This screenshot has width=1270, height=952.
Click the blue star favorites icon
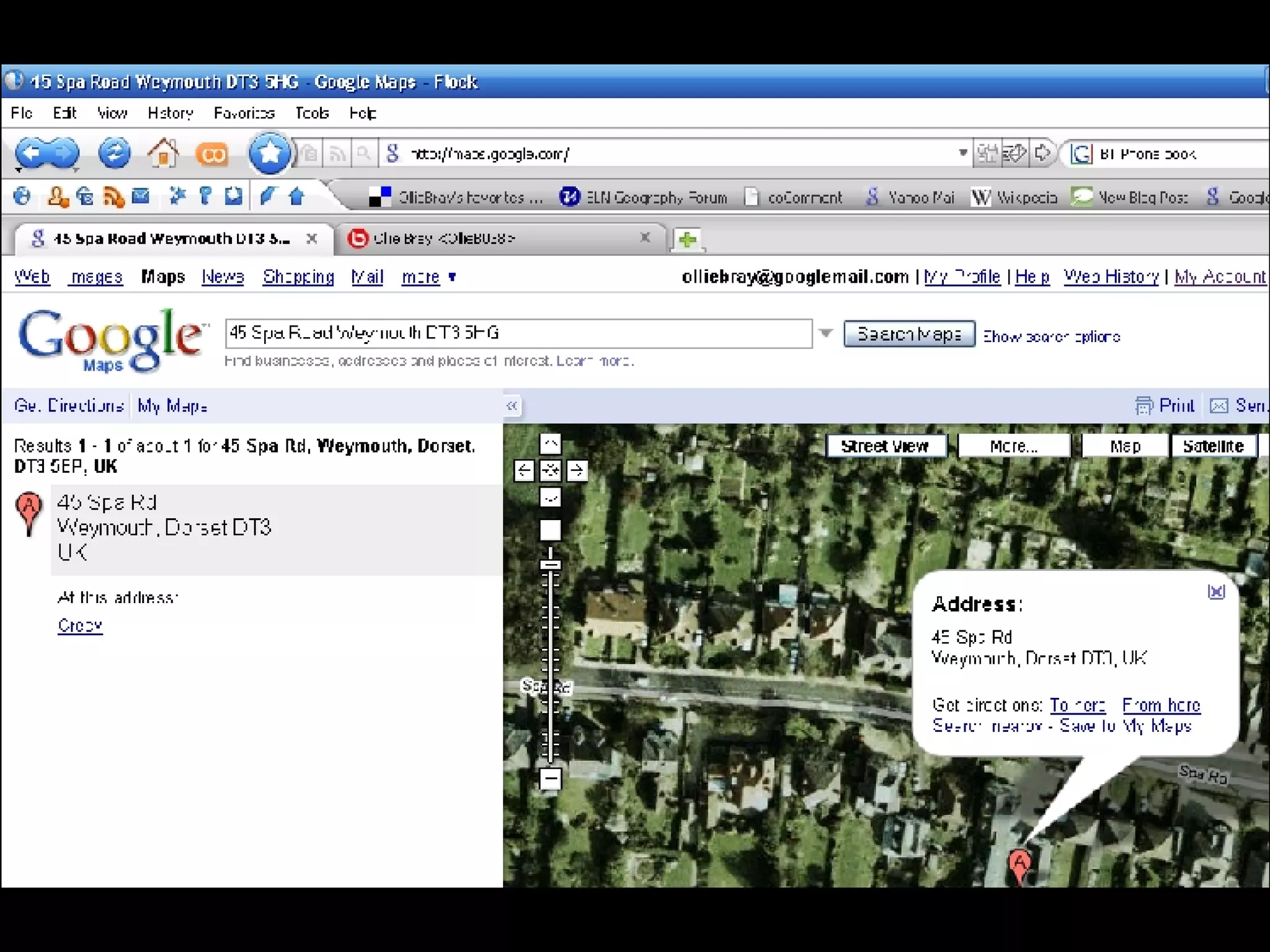269,153
